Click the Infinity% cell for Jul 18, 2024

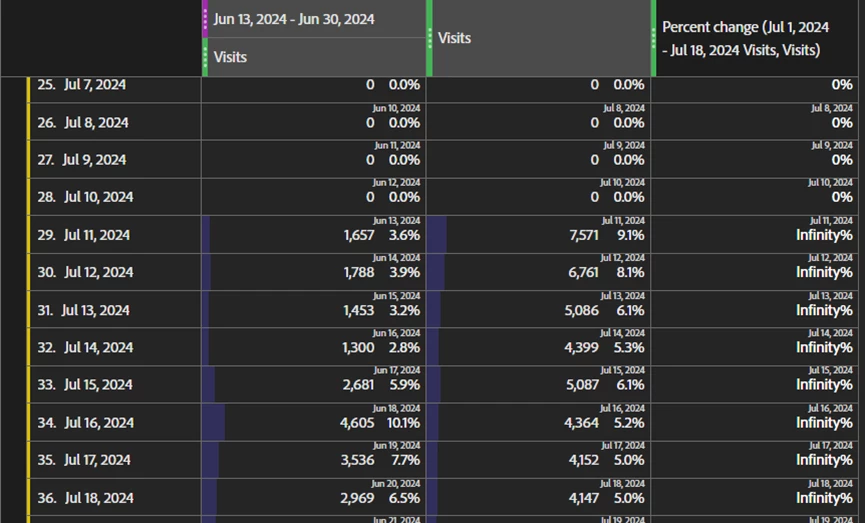click(x=755, y=497)
